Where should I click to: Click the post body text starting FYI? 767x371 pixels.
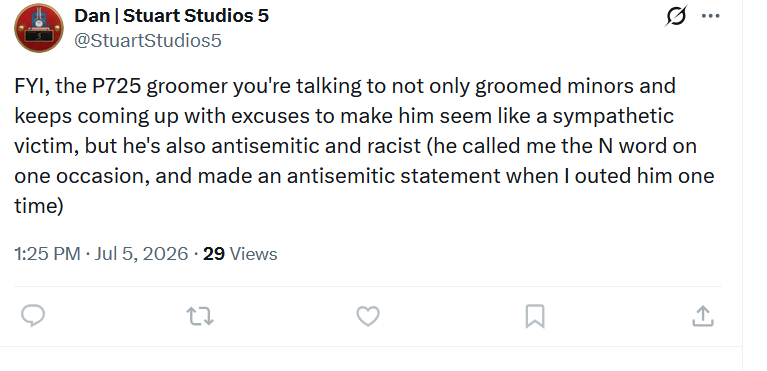pyautogui.click(x=364, y=146)
